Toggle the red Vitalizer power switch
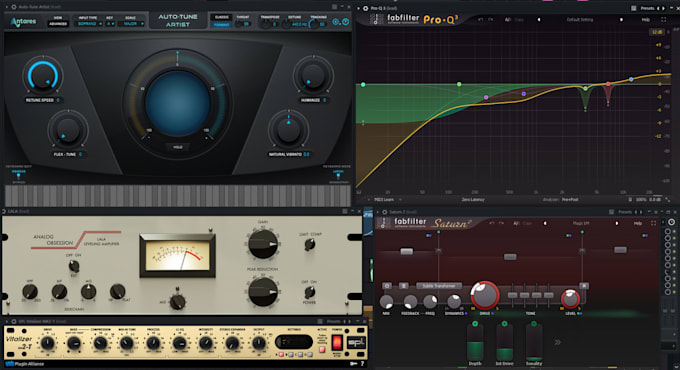This screenshot has width=680, height=370. pos(337,342)
